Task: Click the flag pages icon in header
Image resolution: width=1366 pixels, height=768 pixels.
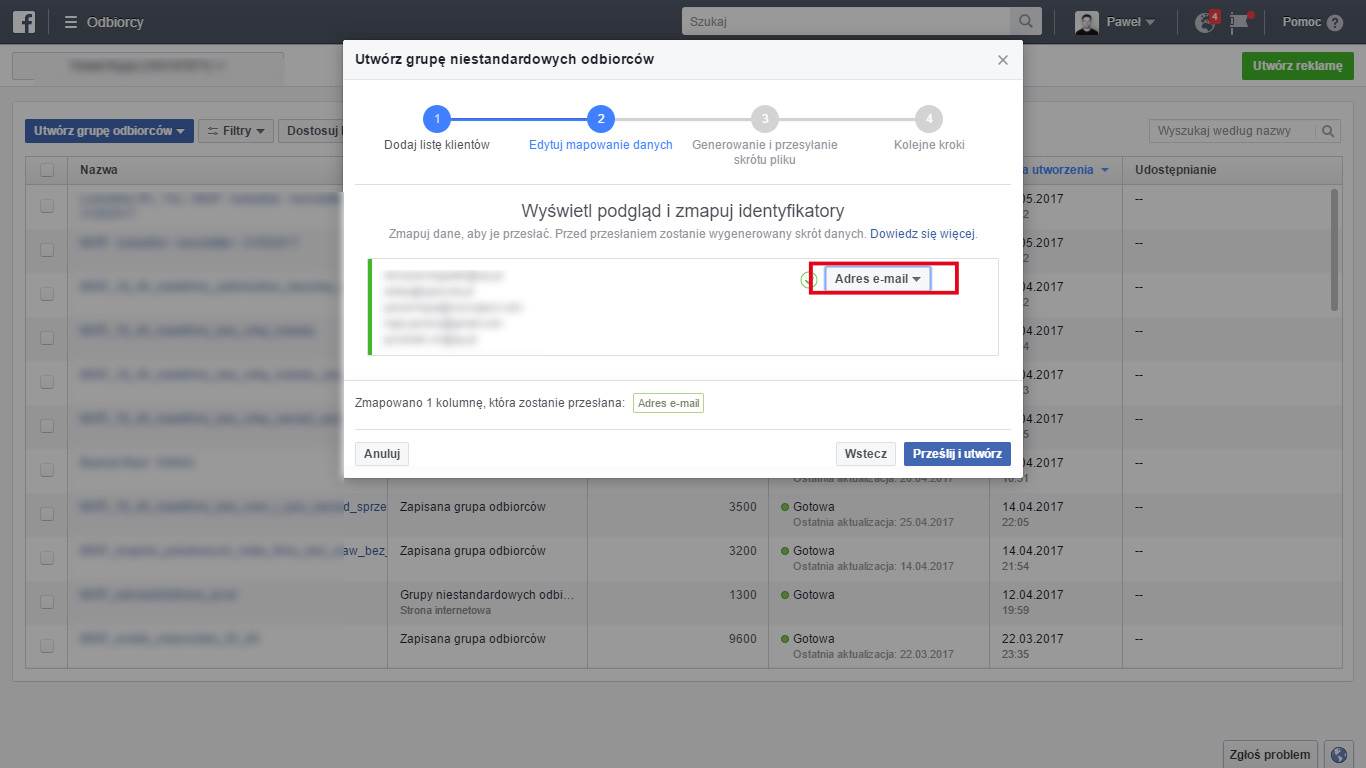Action: click(x=1240, y=22)
